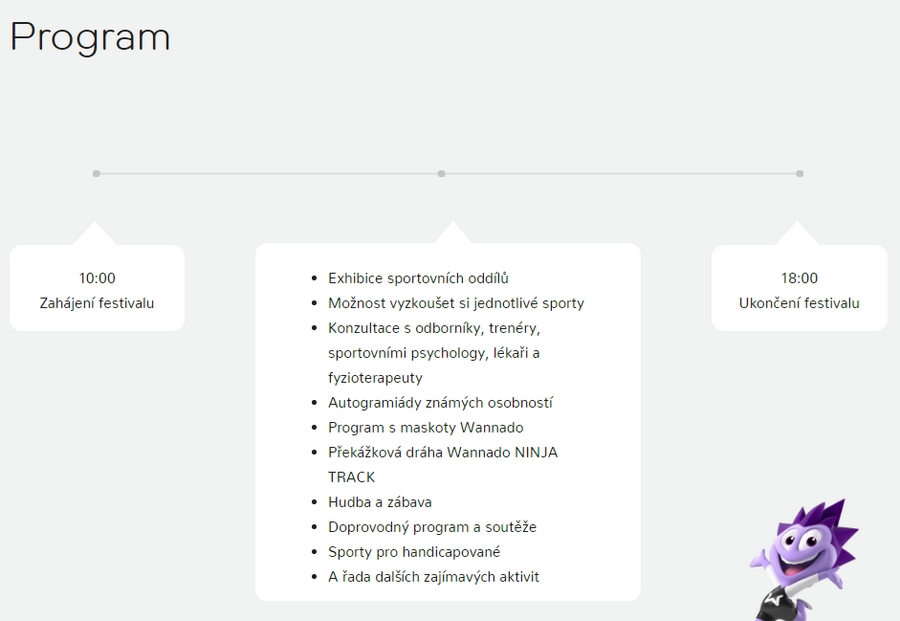Select the first timeline dot marker

click(96, 173)
